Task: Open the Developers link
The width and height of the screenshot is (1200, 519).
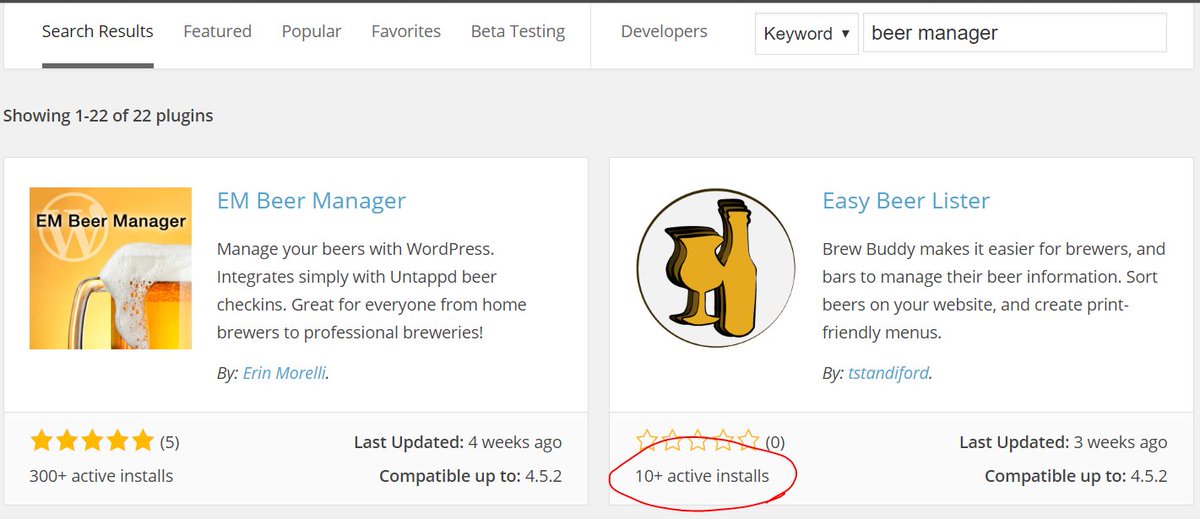Action: pyautogui.click(x=663, y=32)
